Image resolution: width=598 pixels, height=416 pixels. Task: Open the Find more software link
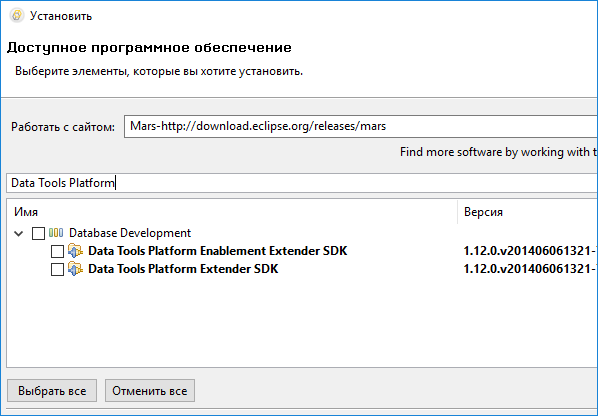coord(499,152)
